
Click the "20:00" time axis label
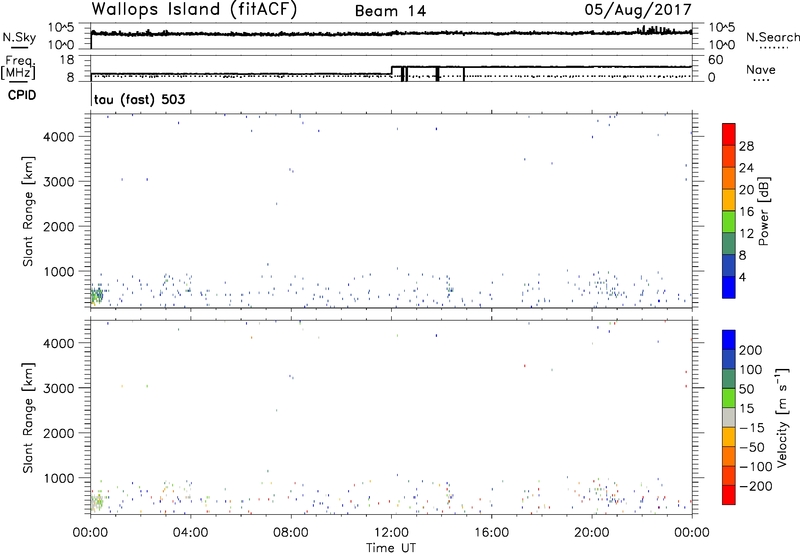[592, 533]
